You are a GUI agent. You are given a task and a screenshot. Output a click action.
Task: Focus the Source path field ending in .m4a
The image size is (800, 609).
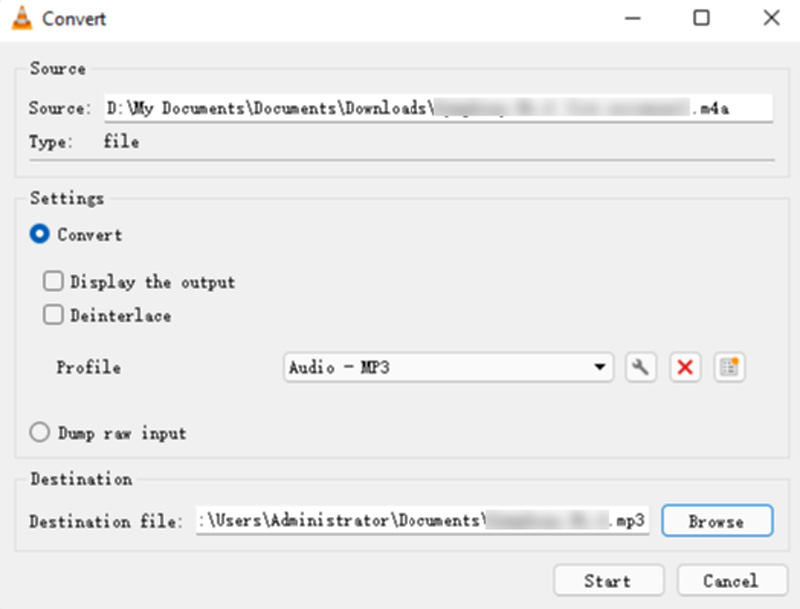pyautogui.click(x=438, y=108)
